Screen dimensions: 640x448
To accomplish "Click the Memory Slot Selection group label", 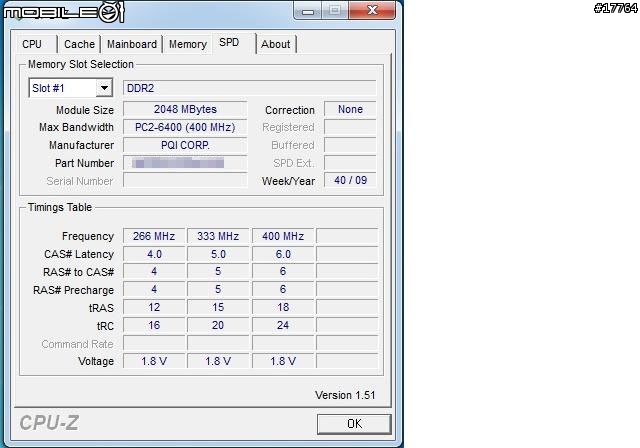I will [81, 64].
